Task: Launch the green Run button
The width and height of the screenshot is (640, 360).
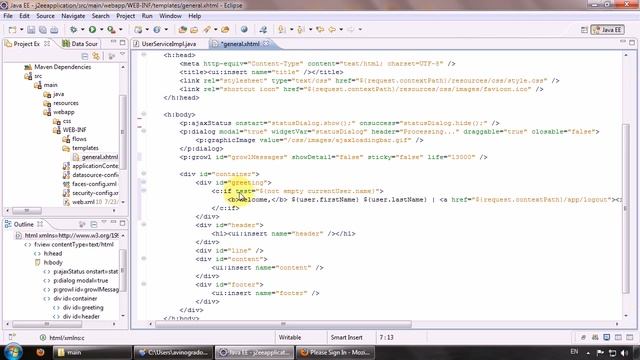Action: click(93, 29)
